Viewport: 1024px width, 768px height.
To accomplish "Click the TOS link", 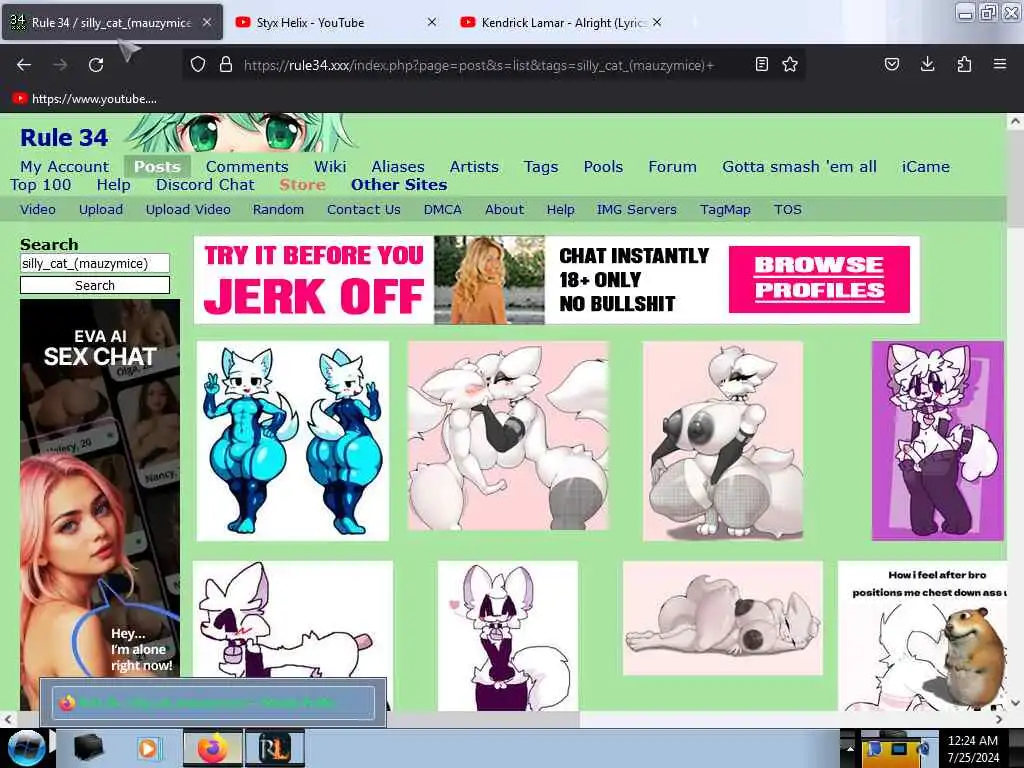I will 788,210.
